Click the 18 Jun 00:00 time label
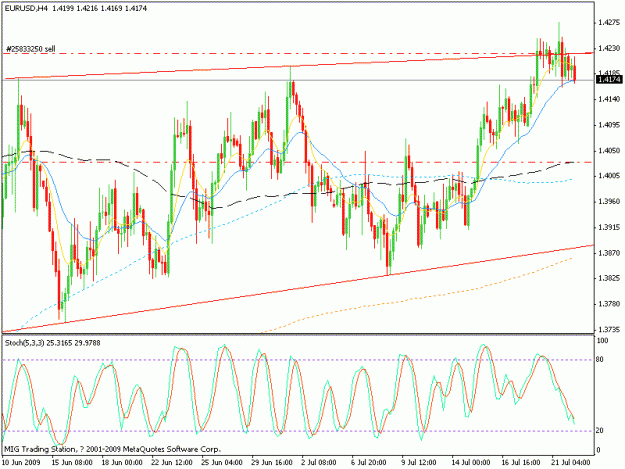The width and height of the screenshot is (625, 469). pyautogui.click(x=122, y=463)
